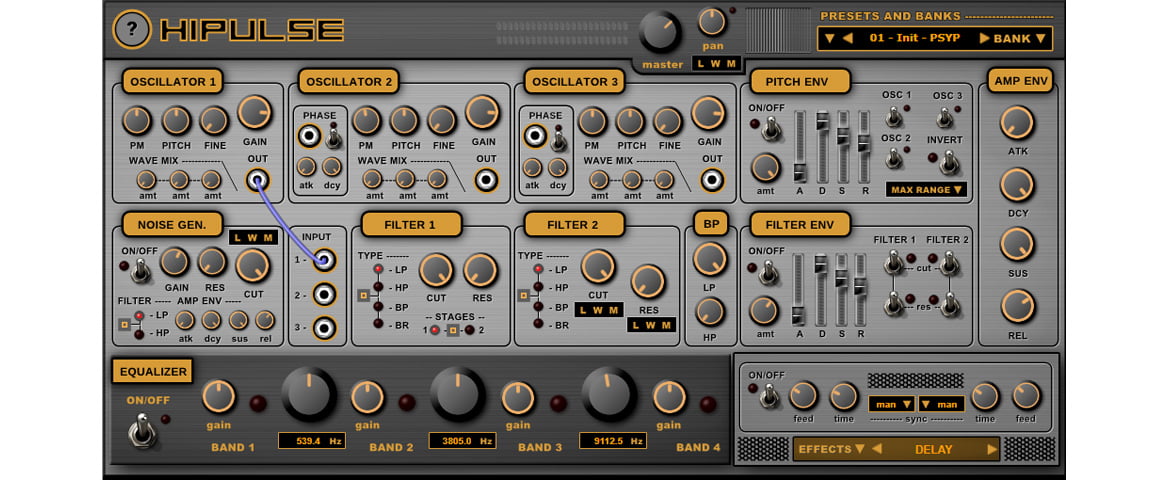Viewport: 1170px width, 480px height.
Task: Click Filter 1 RES knob
Action: [481, 270]
